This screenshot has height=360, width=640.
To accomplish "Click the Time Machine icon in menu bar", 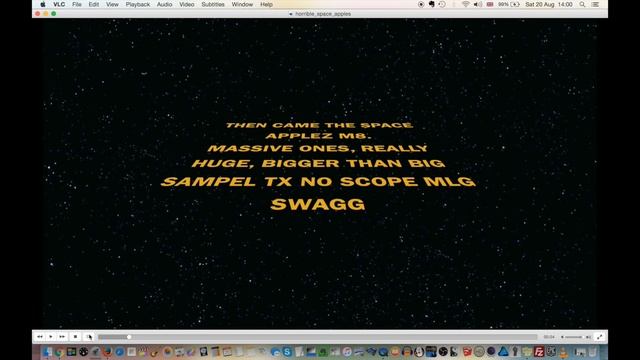I will tap(442, 4).
